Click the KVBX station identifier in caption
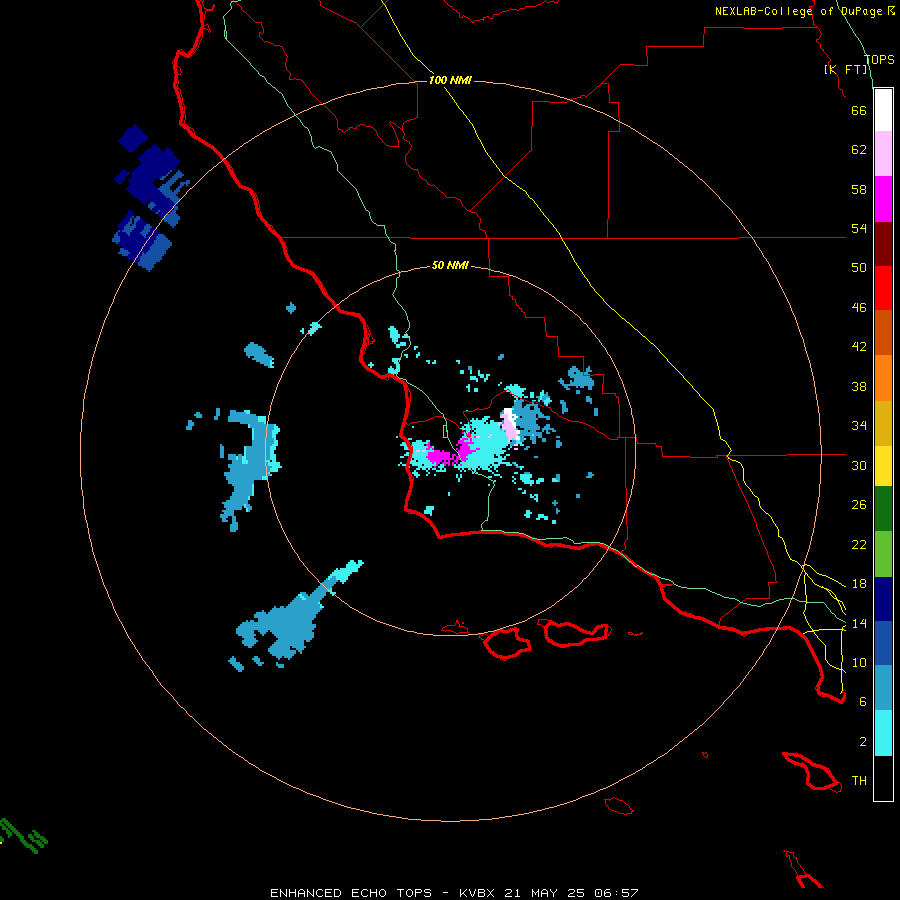The image size is (900, 900). tap(479, 893)
